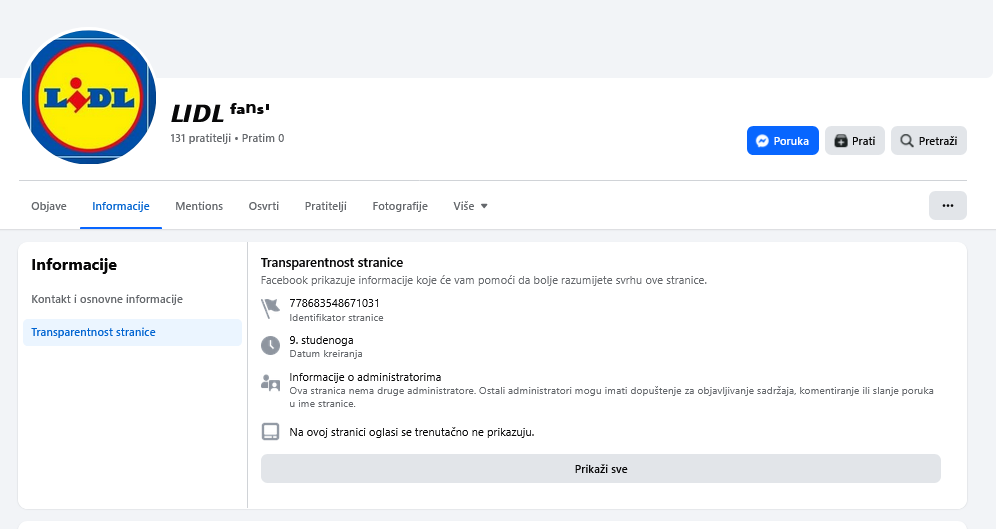Select the Informacije tab
This screenshot has width=996, height=529.
coord(121,206)
